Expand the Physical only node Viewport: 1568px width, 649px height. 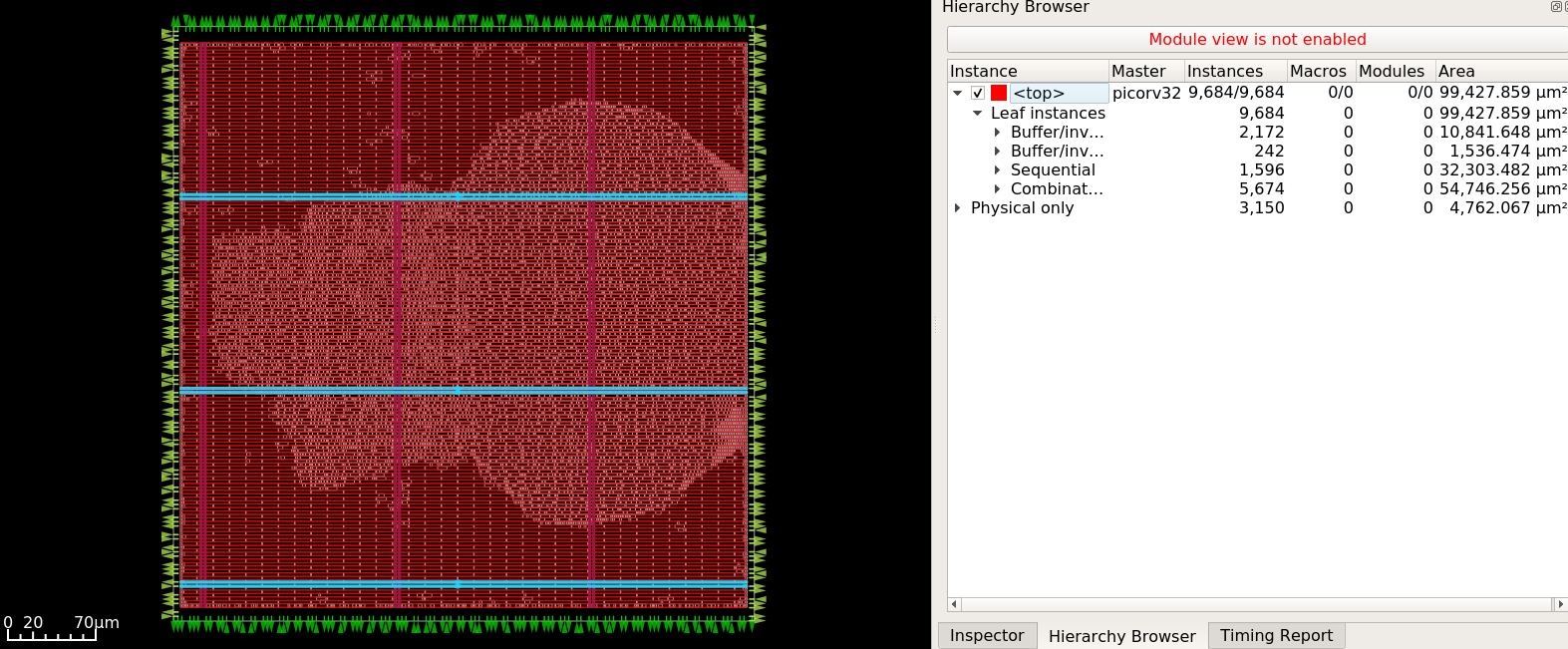click(958, 207)
